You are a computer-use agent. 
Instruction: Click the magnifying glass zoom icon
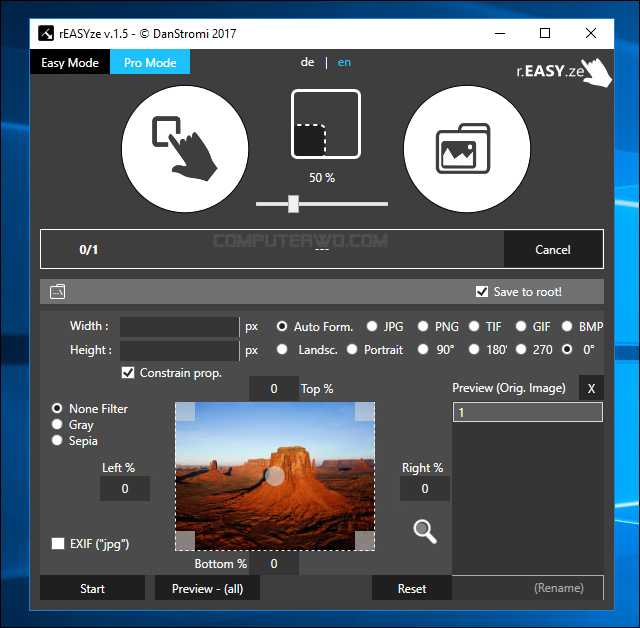[x=425, y=531]
